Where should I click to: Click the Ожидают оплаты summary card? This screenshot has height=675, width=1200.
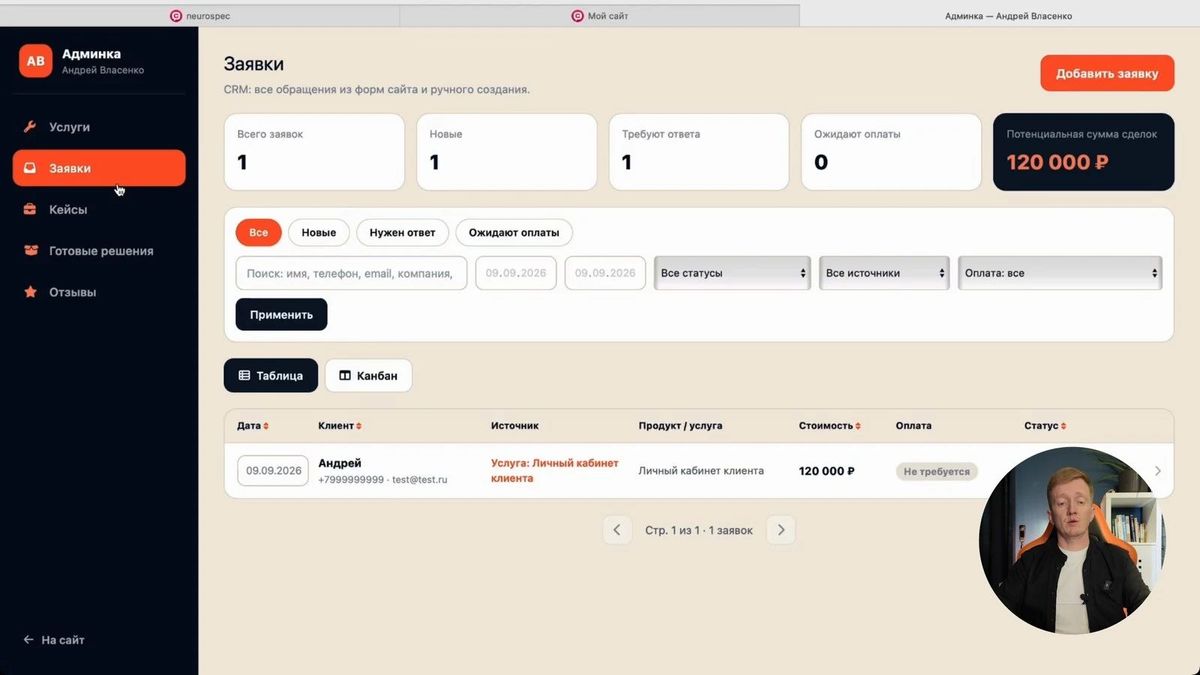point(891,152)
